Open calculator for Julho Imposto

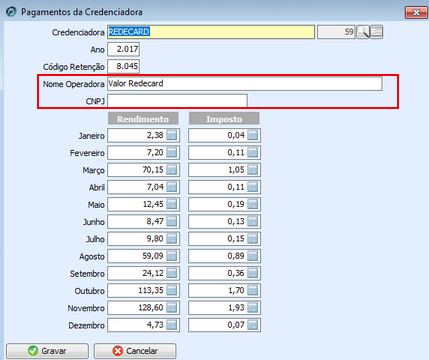click(x=253, y=239)
